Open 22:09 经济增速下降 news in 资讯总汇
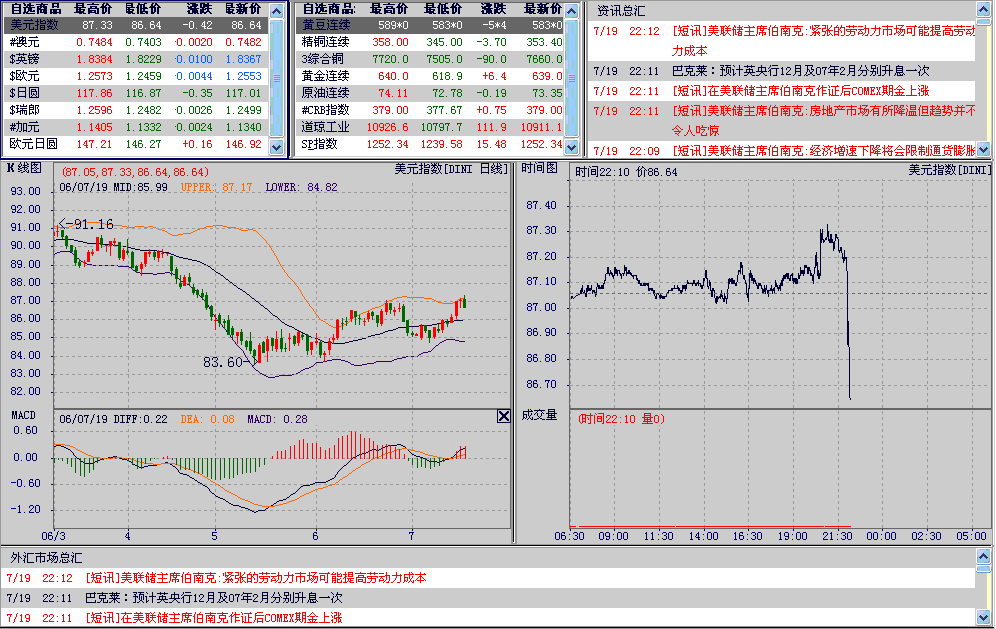Screen dimensions: 996x629 (x=783, y=151)
